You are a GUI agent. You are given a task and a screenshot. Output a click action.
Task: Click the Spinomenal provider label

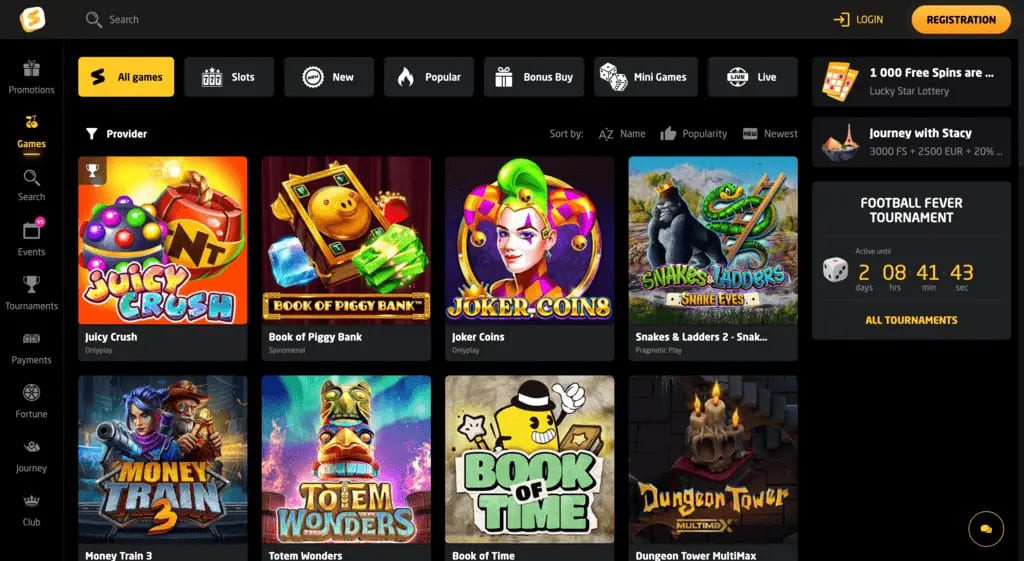(x=287, y=351)
